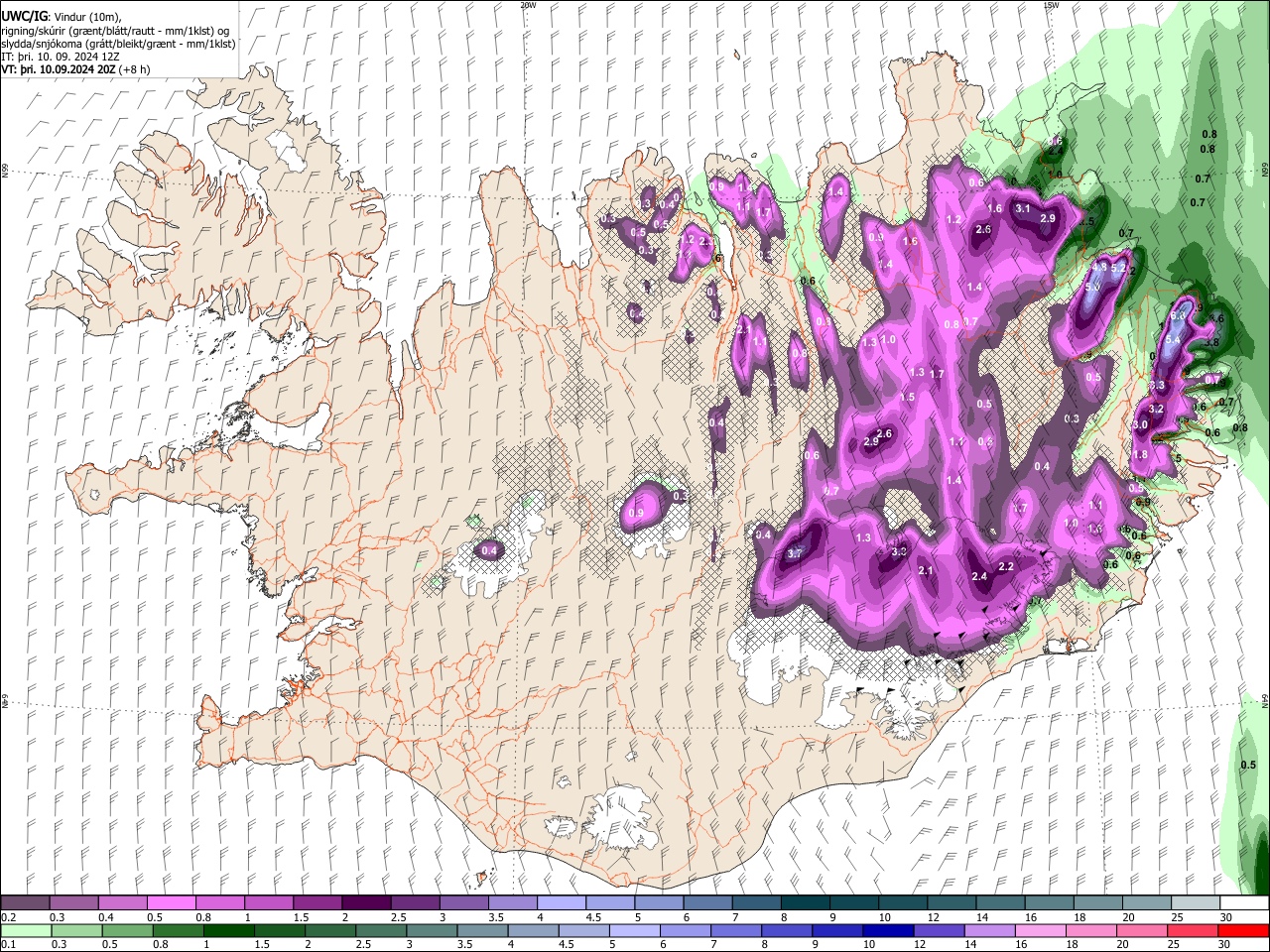Click the UWC/IG title text
Image resolution: width=1270 pixels, height=952 pixels.
(22, 16)
